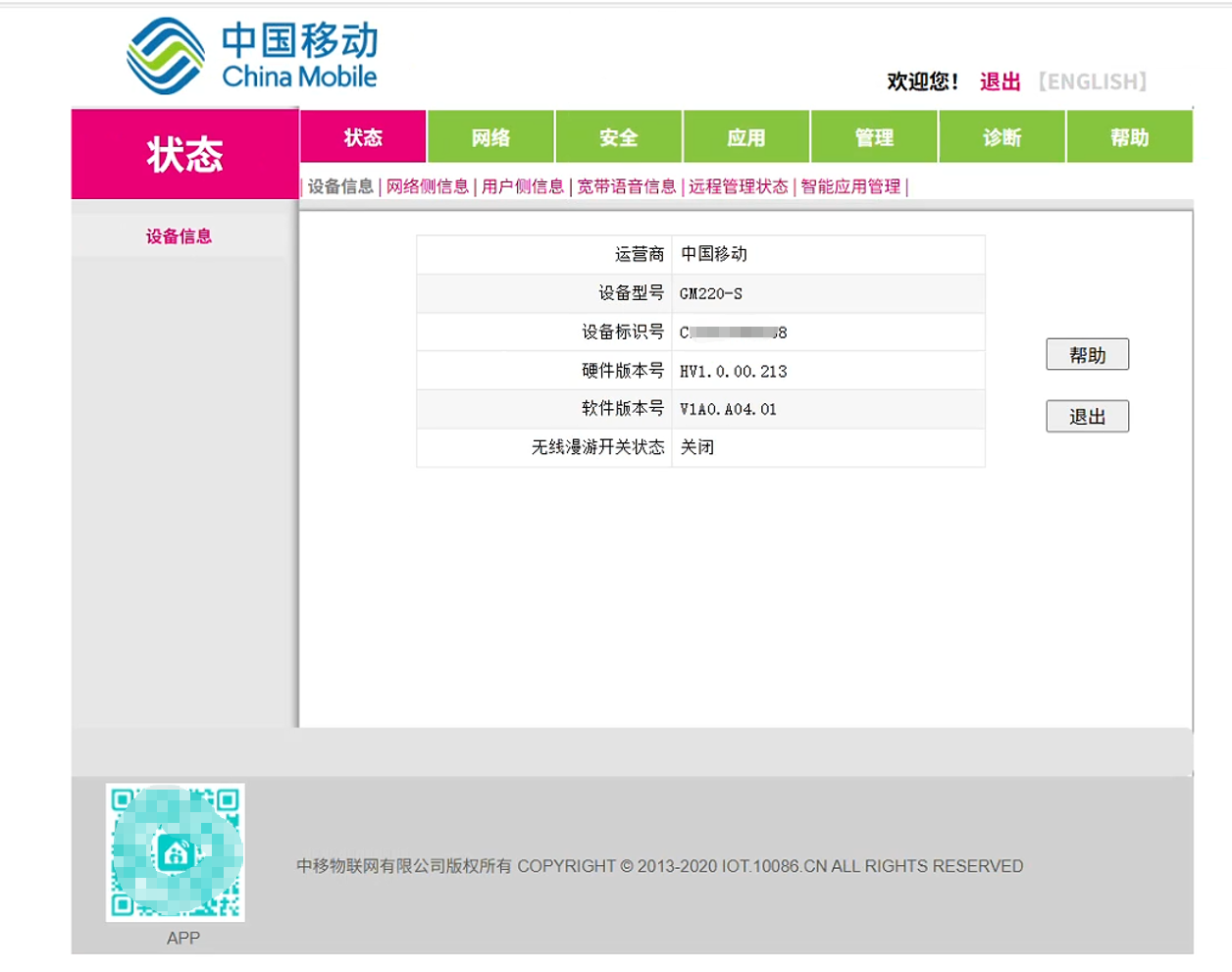
Task: Select the 应用 tab
Action: pos(745,137)
